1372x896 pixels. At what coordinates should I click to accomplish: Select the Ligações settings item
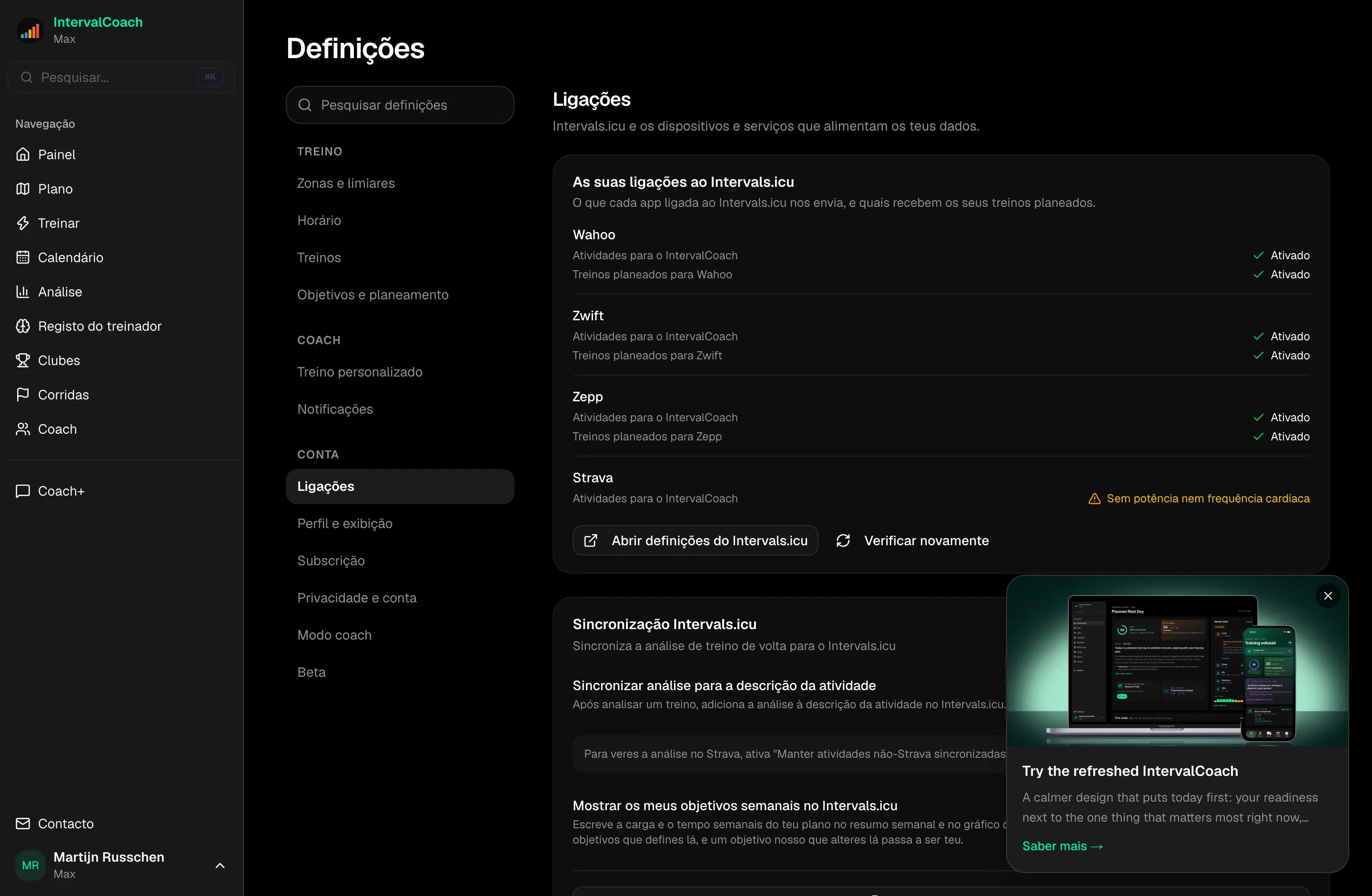(x=400, y=487)
